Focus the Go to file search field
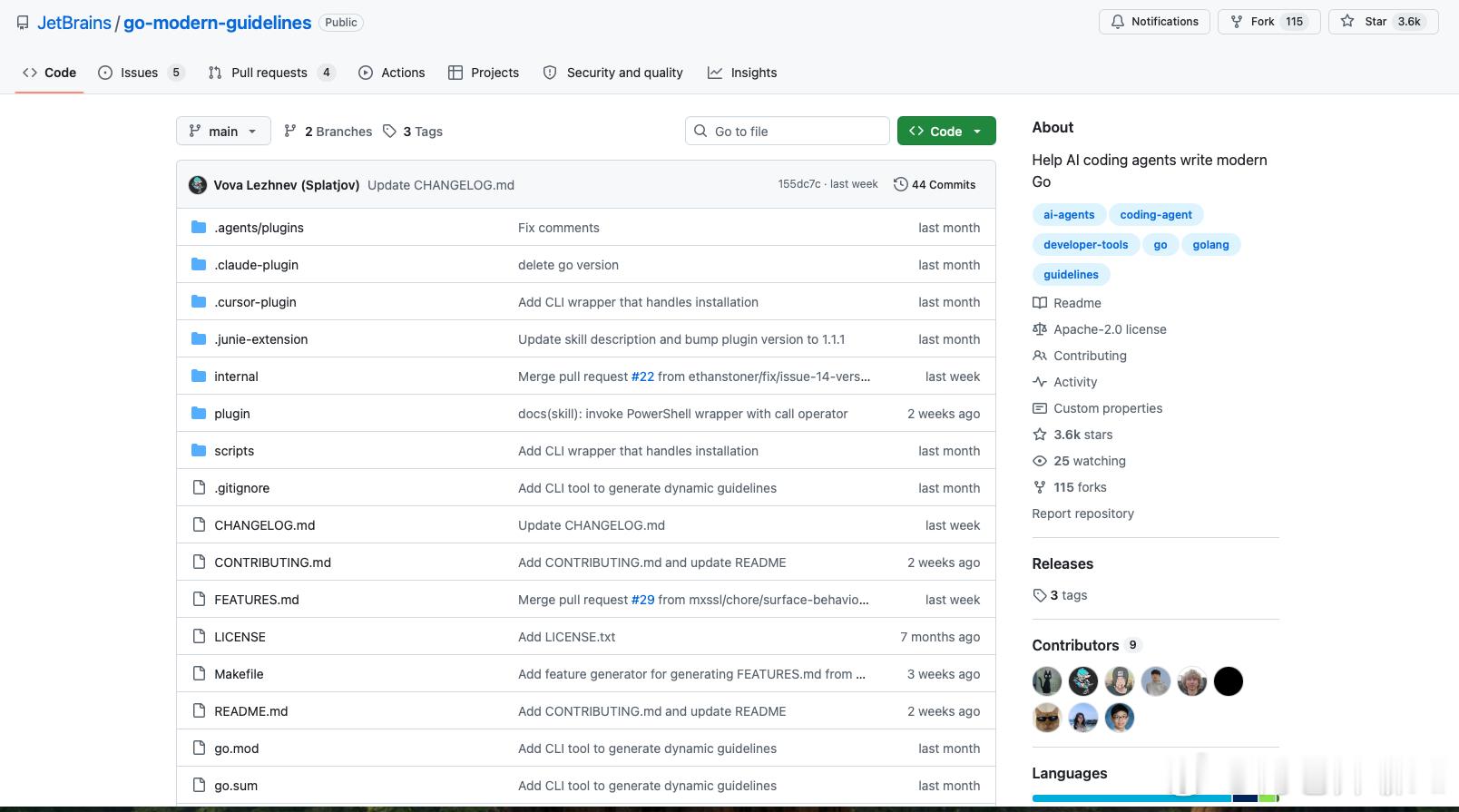 point(788,131)
